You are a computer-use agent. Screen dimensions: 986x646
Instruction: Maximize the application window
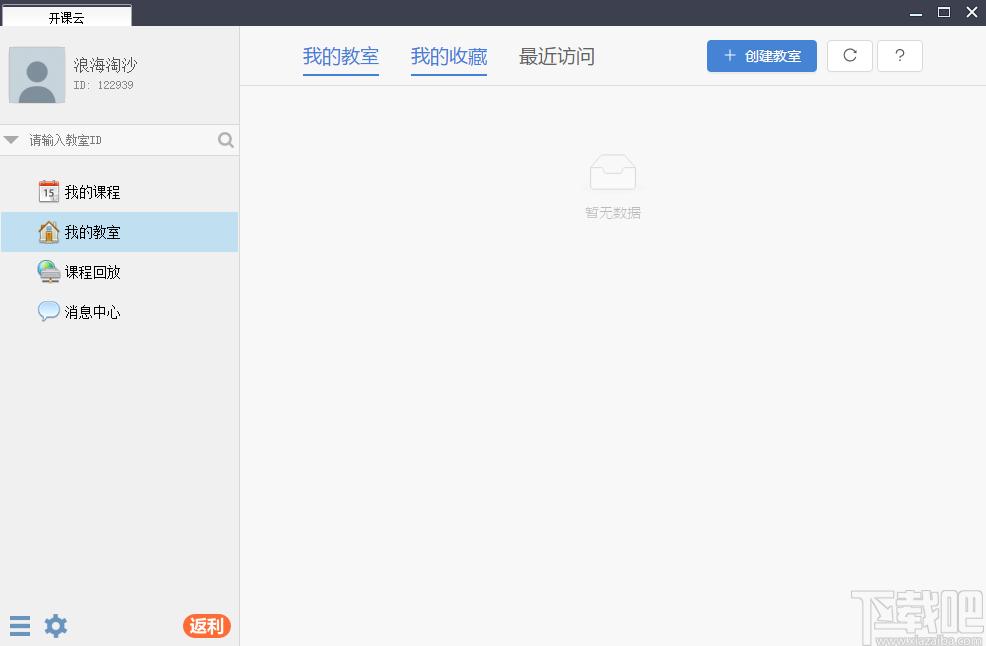[x=944, y=12]
